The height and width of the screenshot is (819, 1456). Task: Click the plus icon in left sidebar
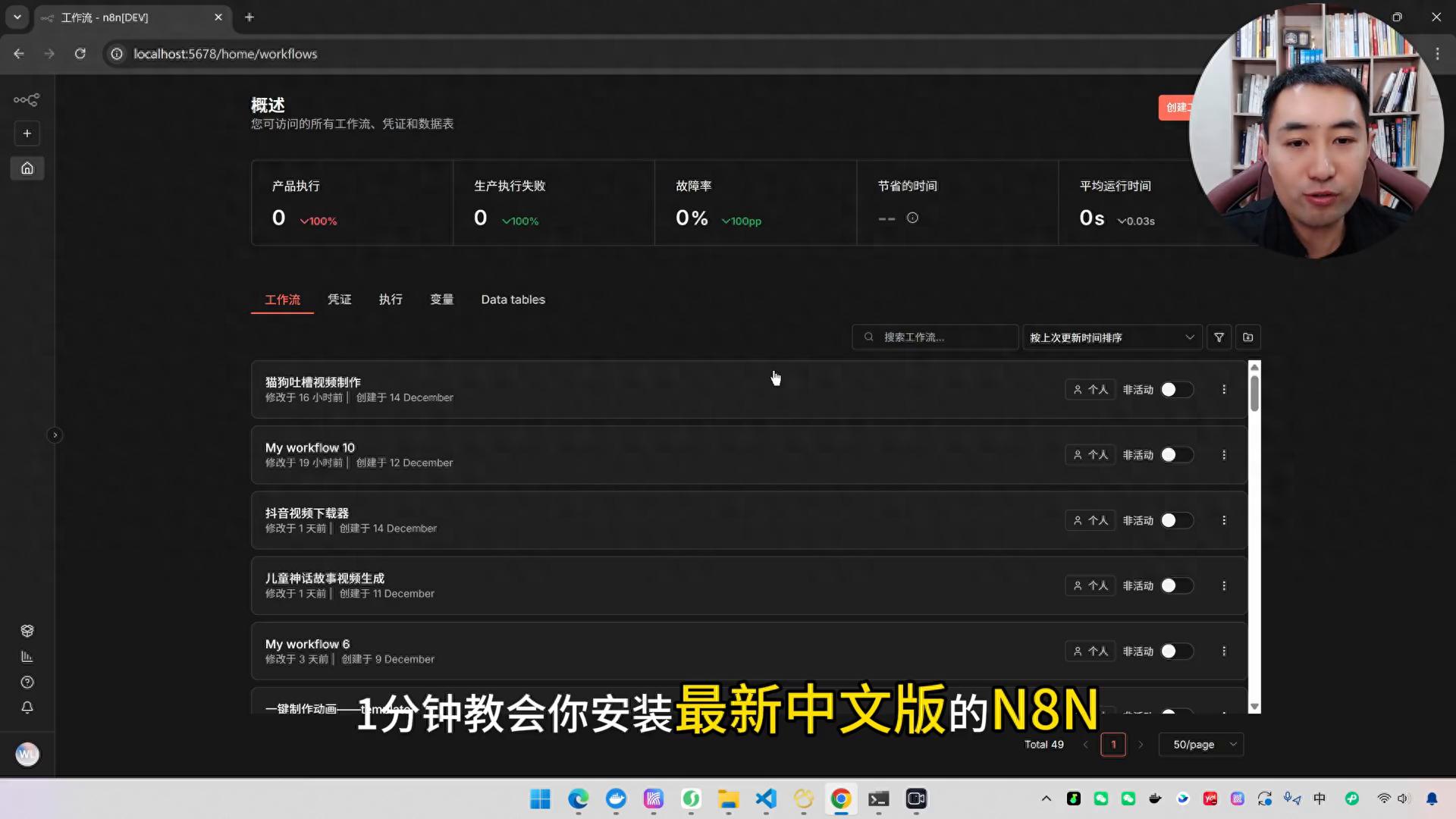[x=27, y=133]
